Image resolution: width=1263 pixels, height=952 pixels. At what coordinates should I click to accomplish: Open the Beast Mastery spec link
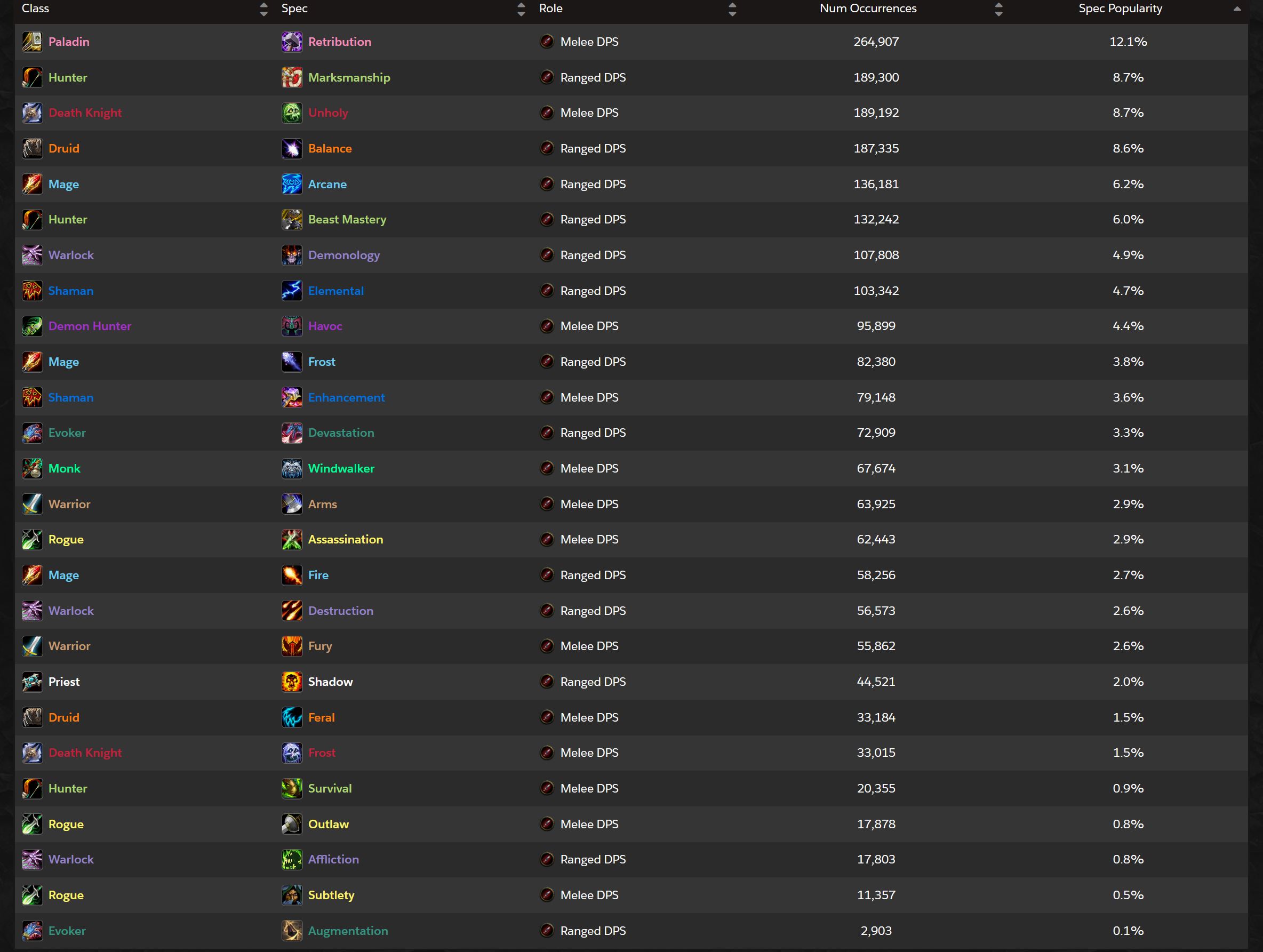(347, 219)
